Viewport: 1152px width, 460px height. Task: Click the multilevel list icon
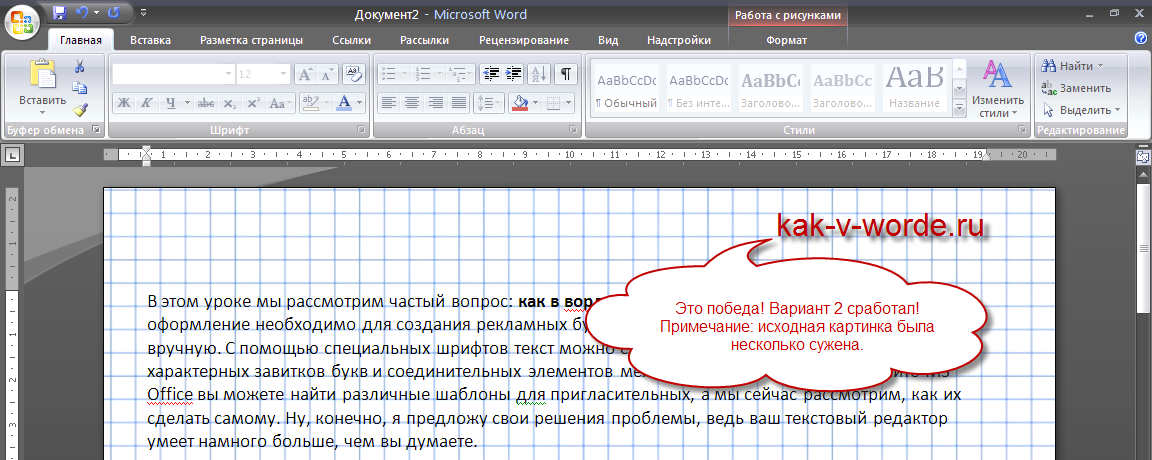(457, 73)
